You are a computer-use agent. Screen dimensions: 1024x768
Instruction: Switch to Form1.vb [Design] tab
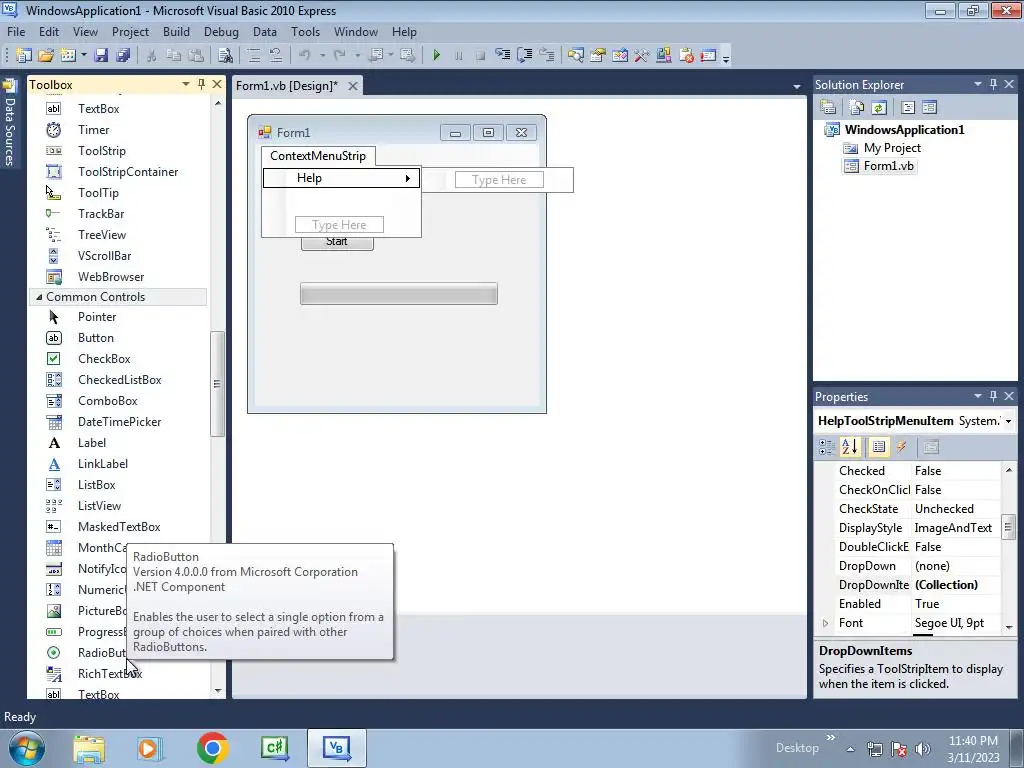coord(287,86)
